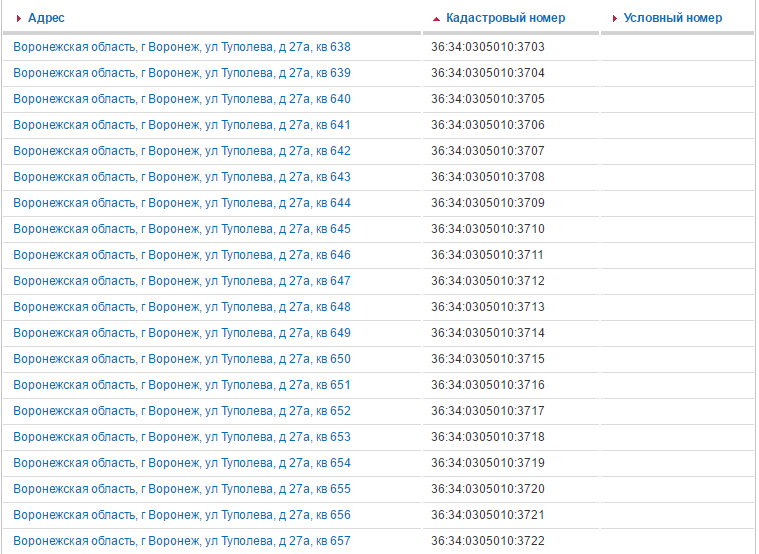Sort table by Адрес column header
This screenshot has width=759, height=554.
coord(46,18)
